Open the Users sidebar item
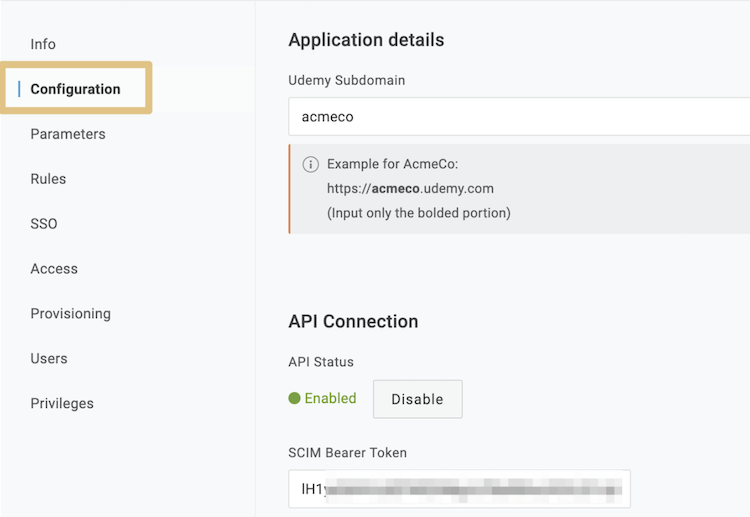The height and width of the screenshot is (517, 750). tap(49, 359)
